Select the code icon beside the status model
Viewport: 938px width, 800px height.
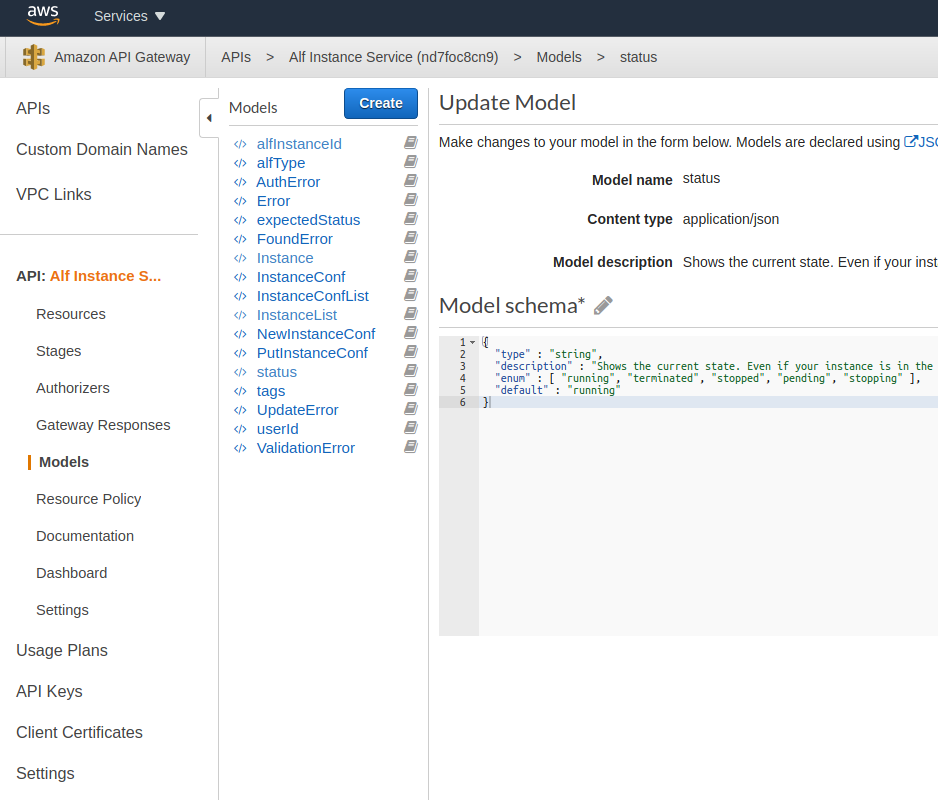[x=239, y=371]
